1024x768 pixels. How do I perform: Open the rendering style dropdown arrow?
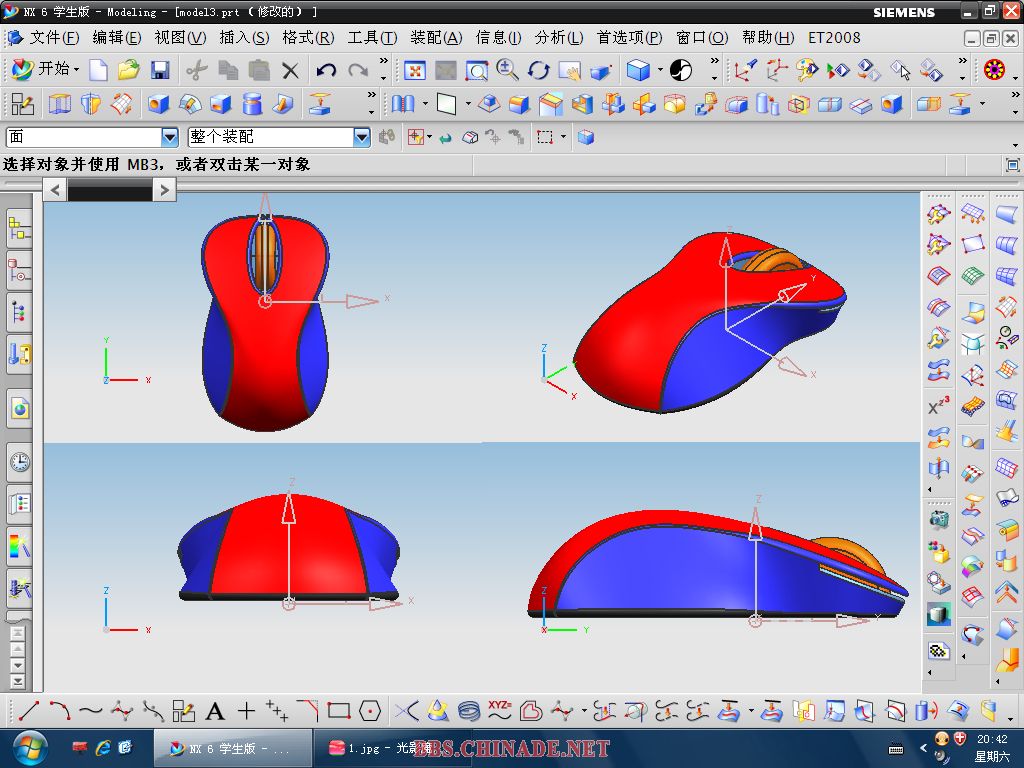pos(660,70)
